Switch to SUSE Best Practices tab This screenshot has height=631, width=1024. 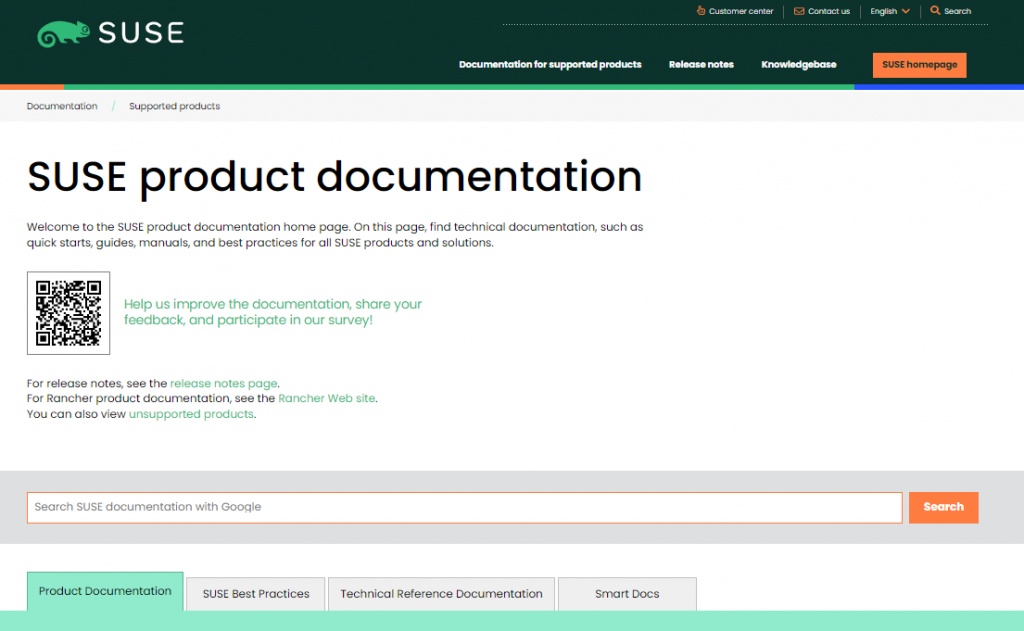point(256,594)
